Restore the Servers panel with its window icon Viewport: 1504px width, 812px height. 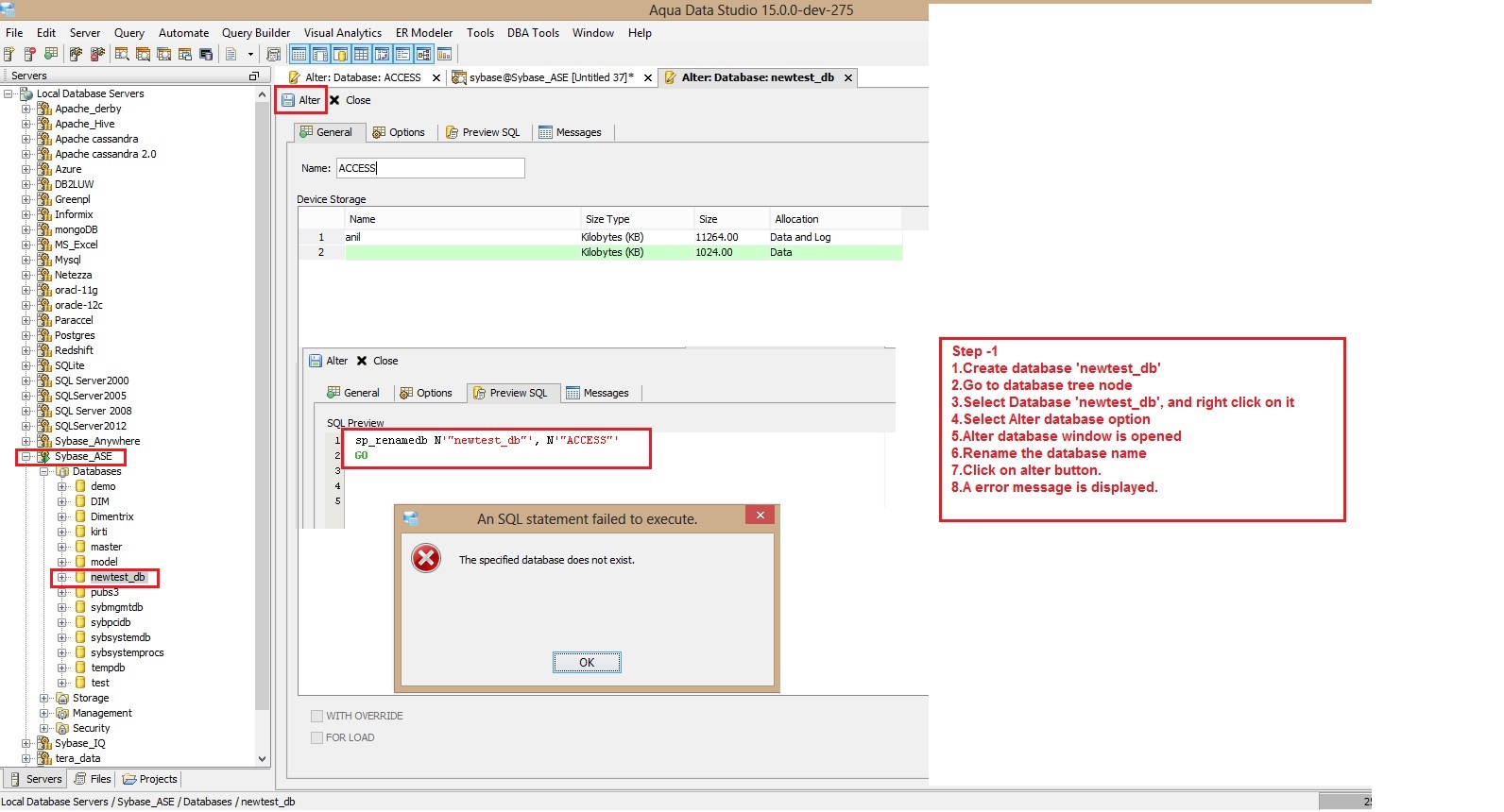point(253,76)
